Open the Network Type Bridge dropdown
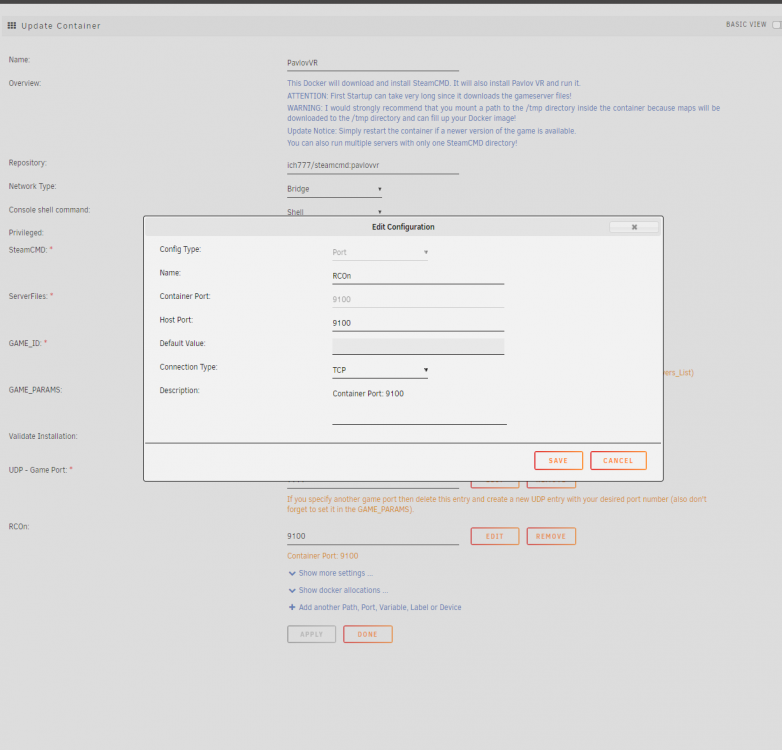This screenshot has height=750, width=782. [x=334, y=189]
